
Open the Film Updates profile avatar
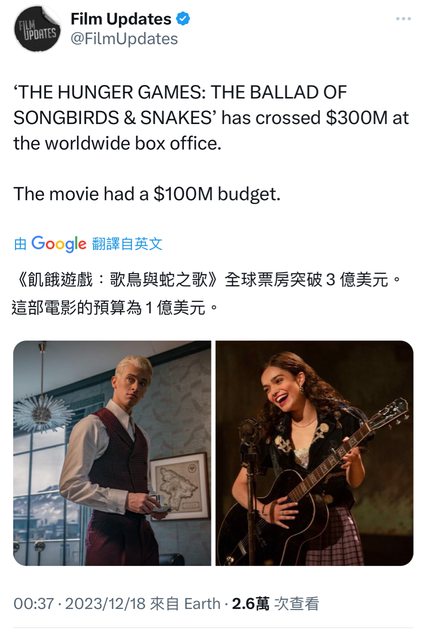pos(37,29)
